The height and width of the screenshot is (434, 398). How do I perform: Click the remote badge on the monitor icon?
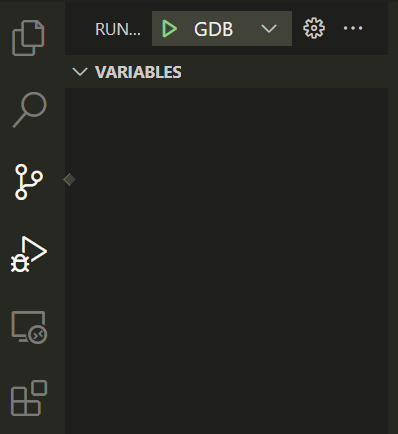click(x=37, y=334)
